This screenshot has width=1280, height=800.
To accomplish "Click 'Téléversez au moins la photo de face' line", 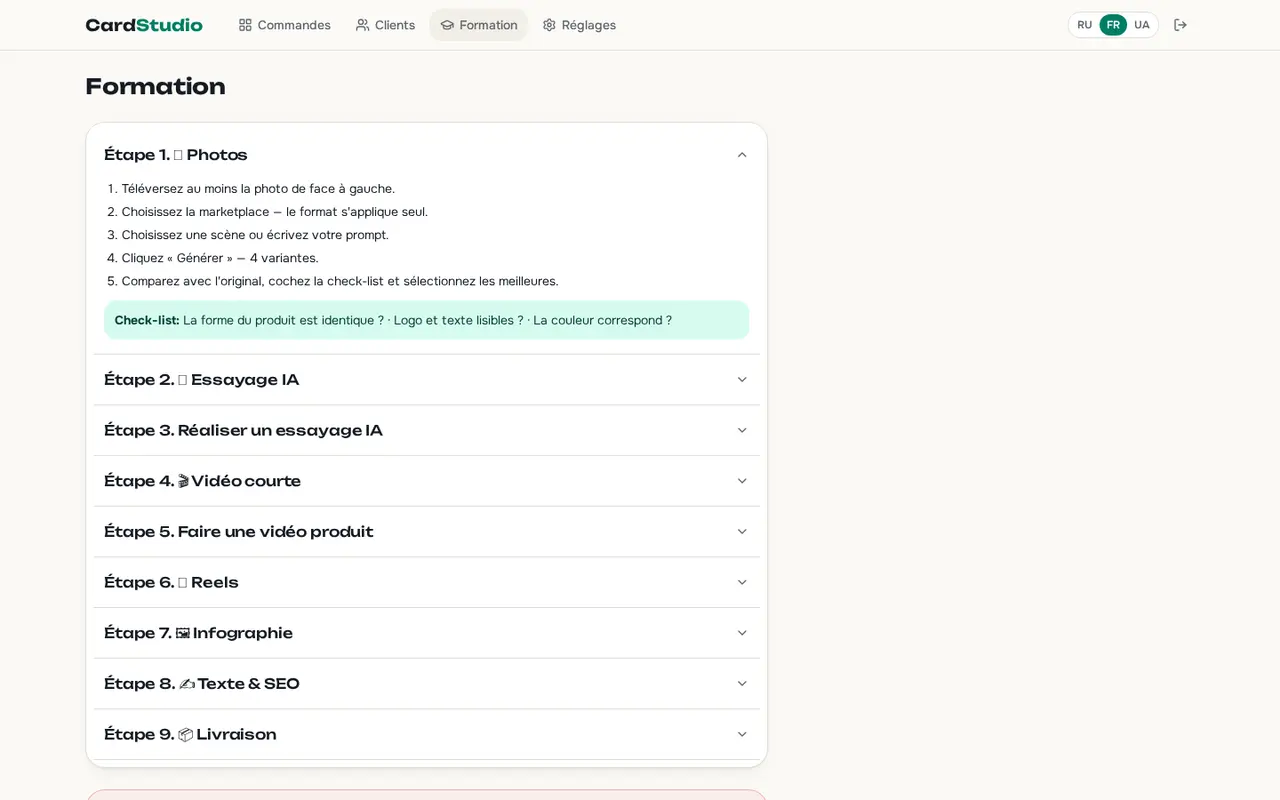I will click(x=258, y=189).
